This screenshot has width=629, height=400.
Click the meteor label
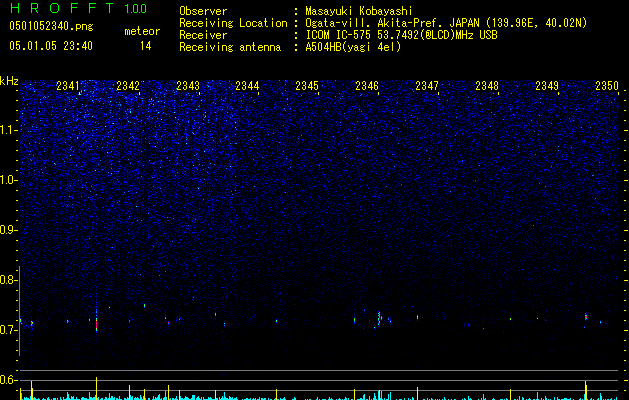pos(142,31)
